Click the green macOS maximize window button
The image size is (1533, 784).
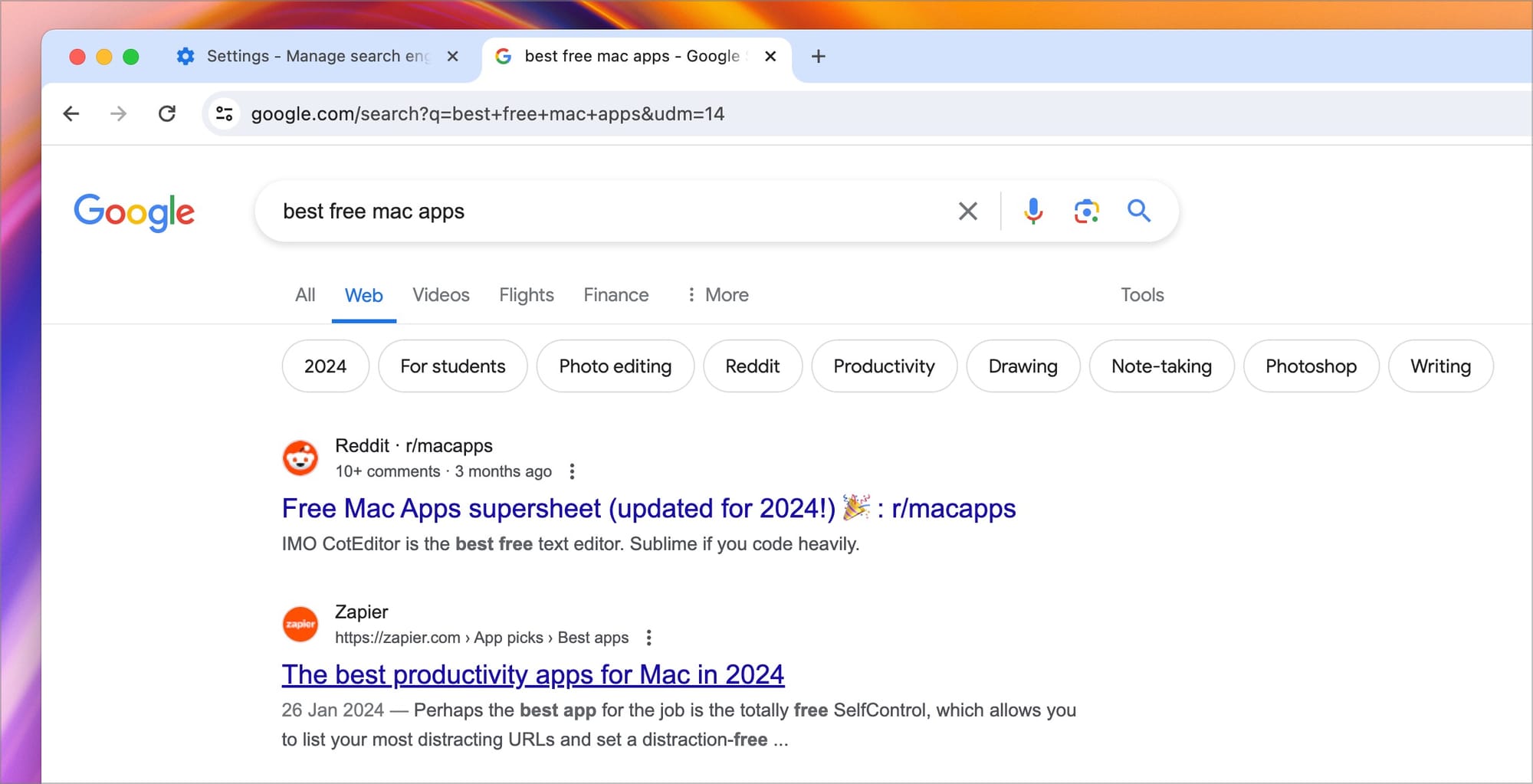[x=131, y=57]
